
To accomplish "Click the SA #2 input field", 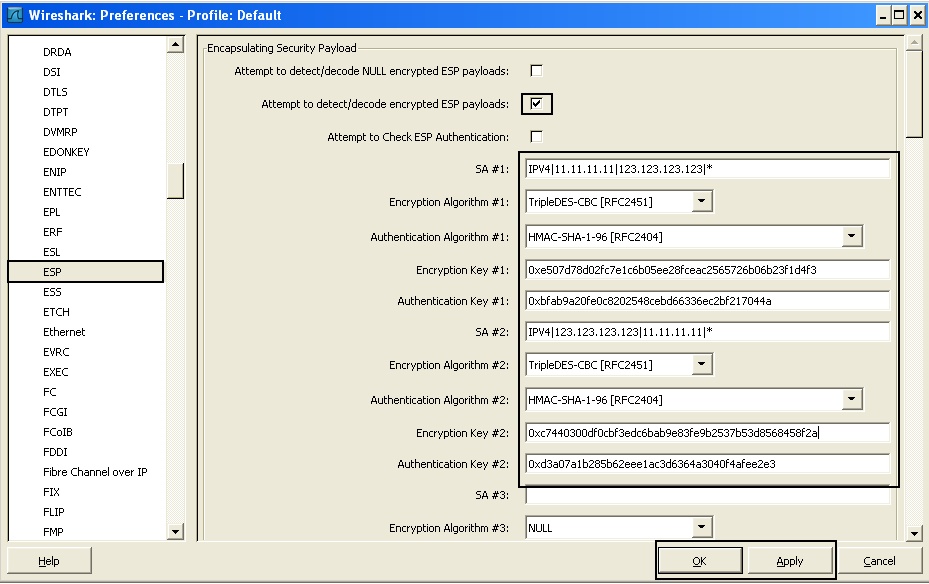I will (707, 332).
